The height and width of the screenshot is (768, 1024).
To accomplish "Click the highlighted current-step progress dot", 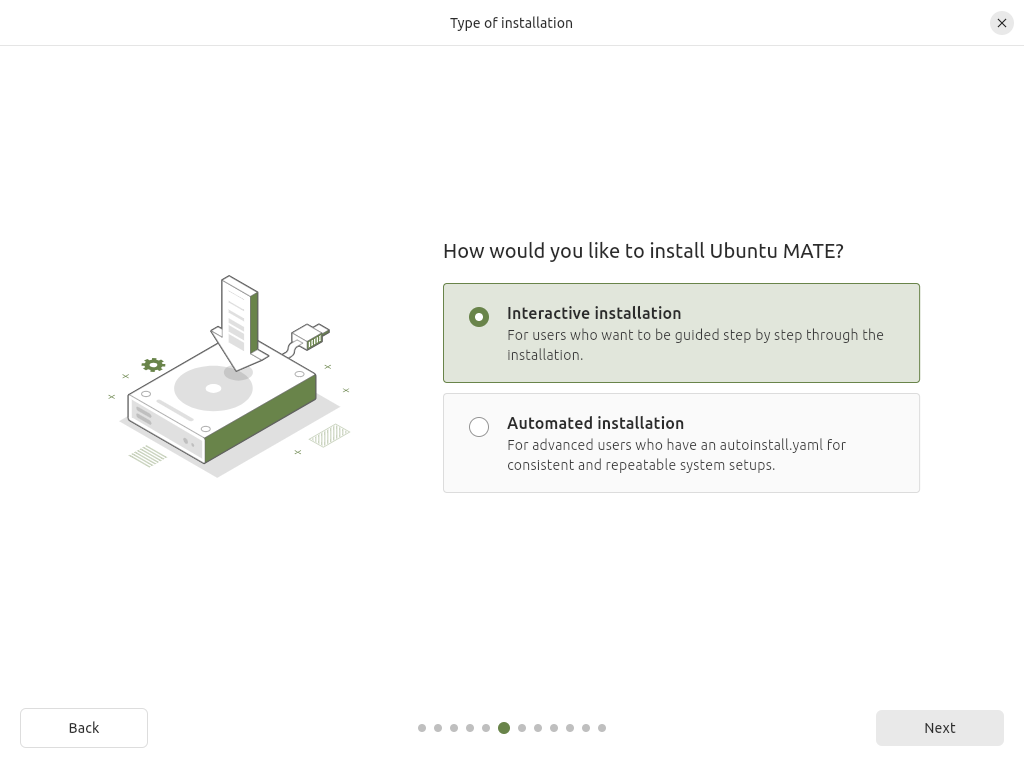I will pos(504,728).
